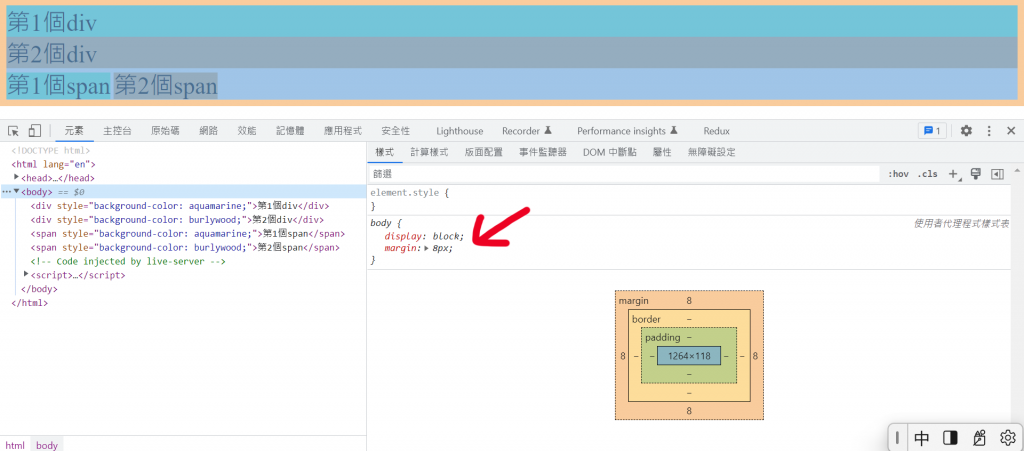Select the 事件監聽器 subtab
The height and width of the screenshot is (451, 1024).
[543, 152]
